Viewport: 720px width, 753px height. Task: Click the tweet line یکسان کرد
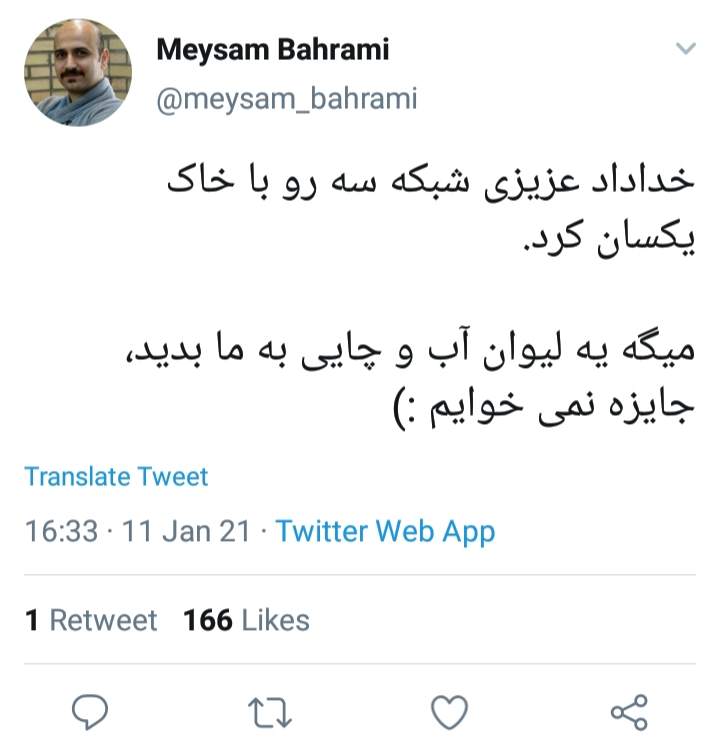click(x=609, y=239)
